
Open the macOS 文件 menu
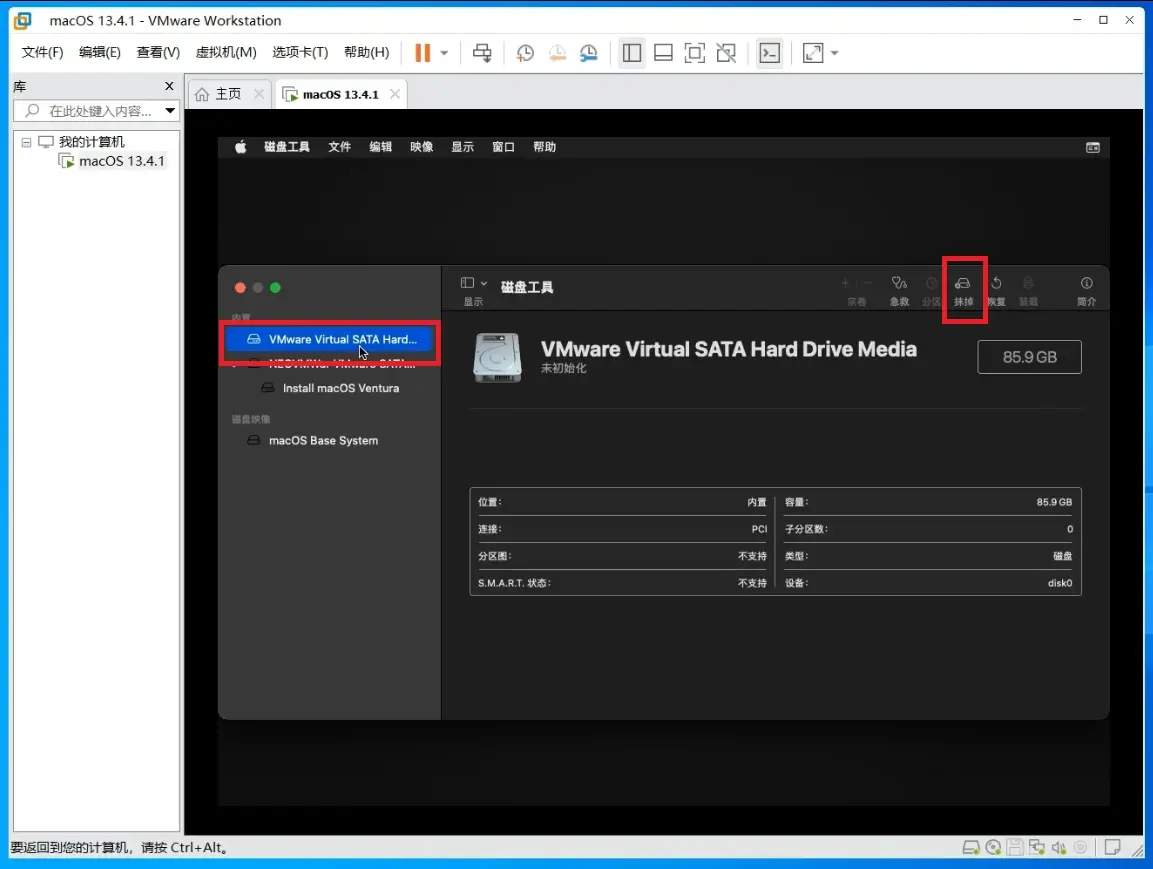click(340, 147)
